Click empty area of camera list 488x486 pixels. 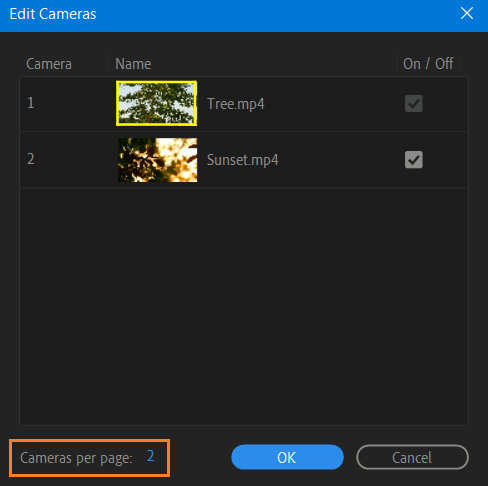tap(244, 306)
